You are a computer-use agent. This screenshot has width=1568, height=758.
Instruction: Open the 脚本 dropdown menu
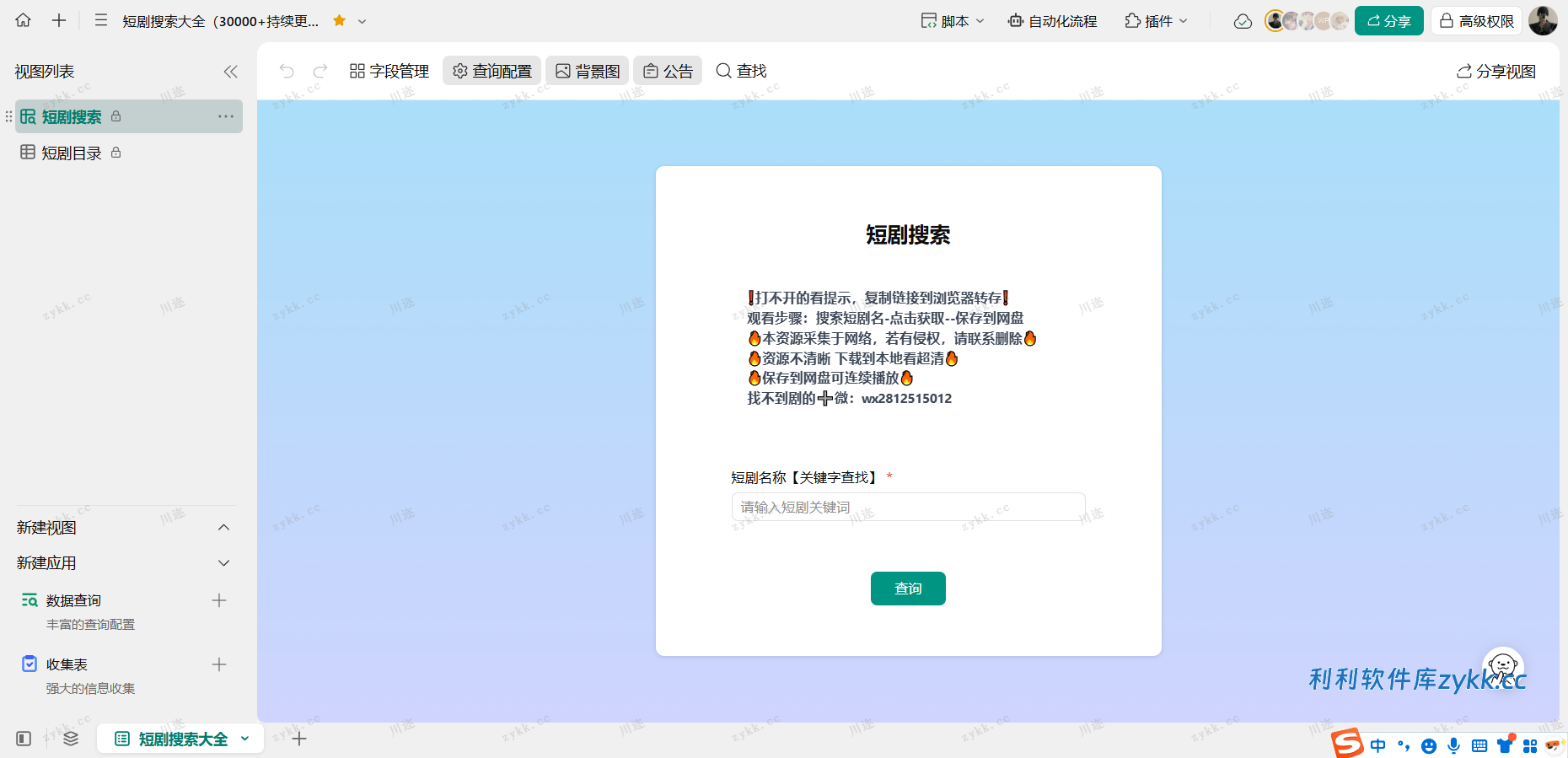[x=953, y=21]
